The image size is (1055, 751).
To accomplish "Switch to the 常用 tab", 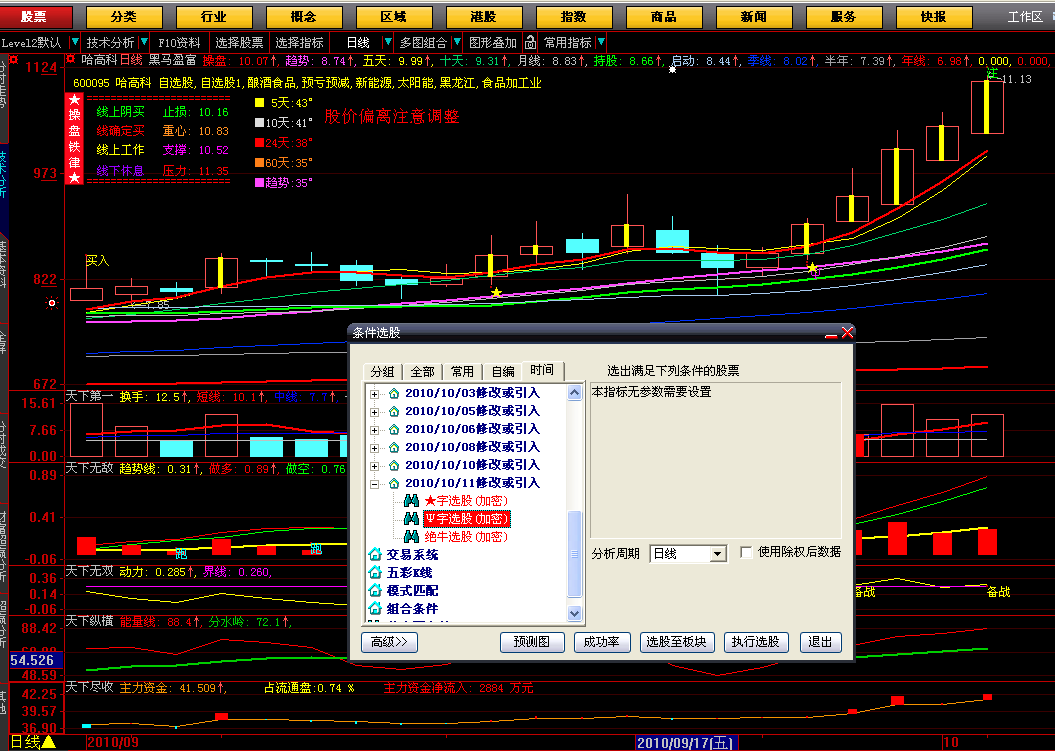I will (462, 371).
